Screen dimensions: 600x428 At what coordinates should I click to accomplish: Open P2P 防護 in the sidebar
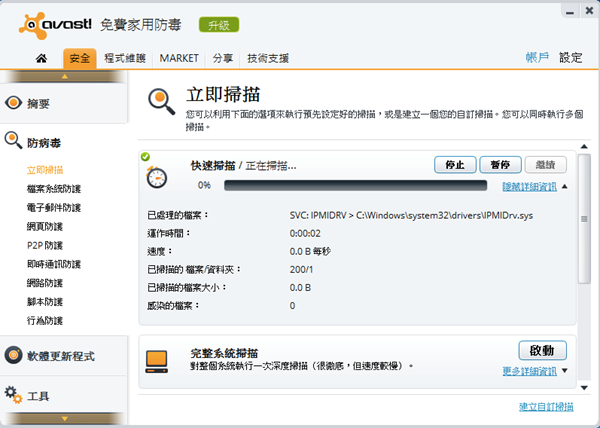pos(45,245)
